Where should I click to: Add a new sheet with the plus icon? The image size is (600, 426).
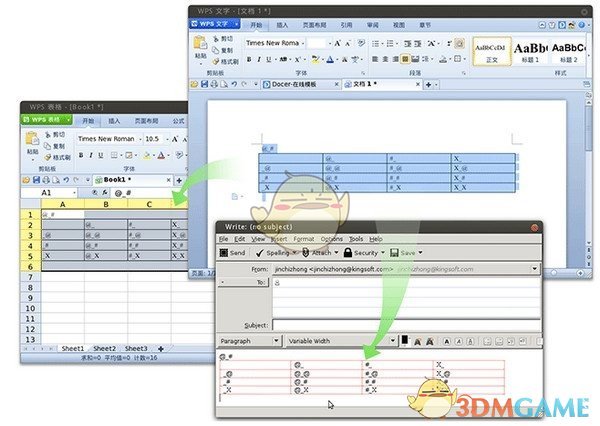[160, 348]
